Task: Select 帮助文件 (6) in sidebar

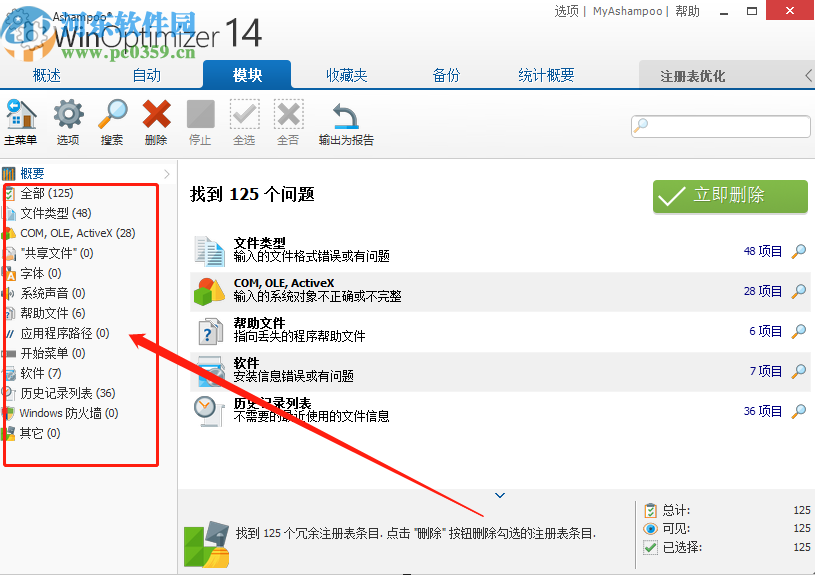Action: [x=52, y=313]
